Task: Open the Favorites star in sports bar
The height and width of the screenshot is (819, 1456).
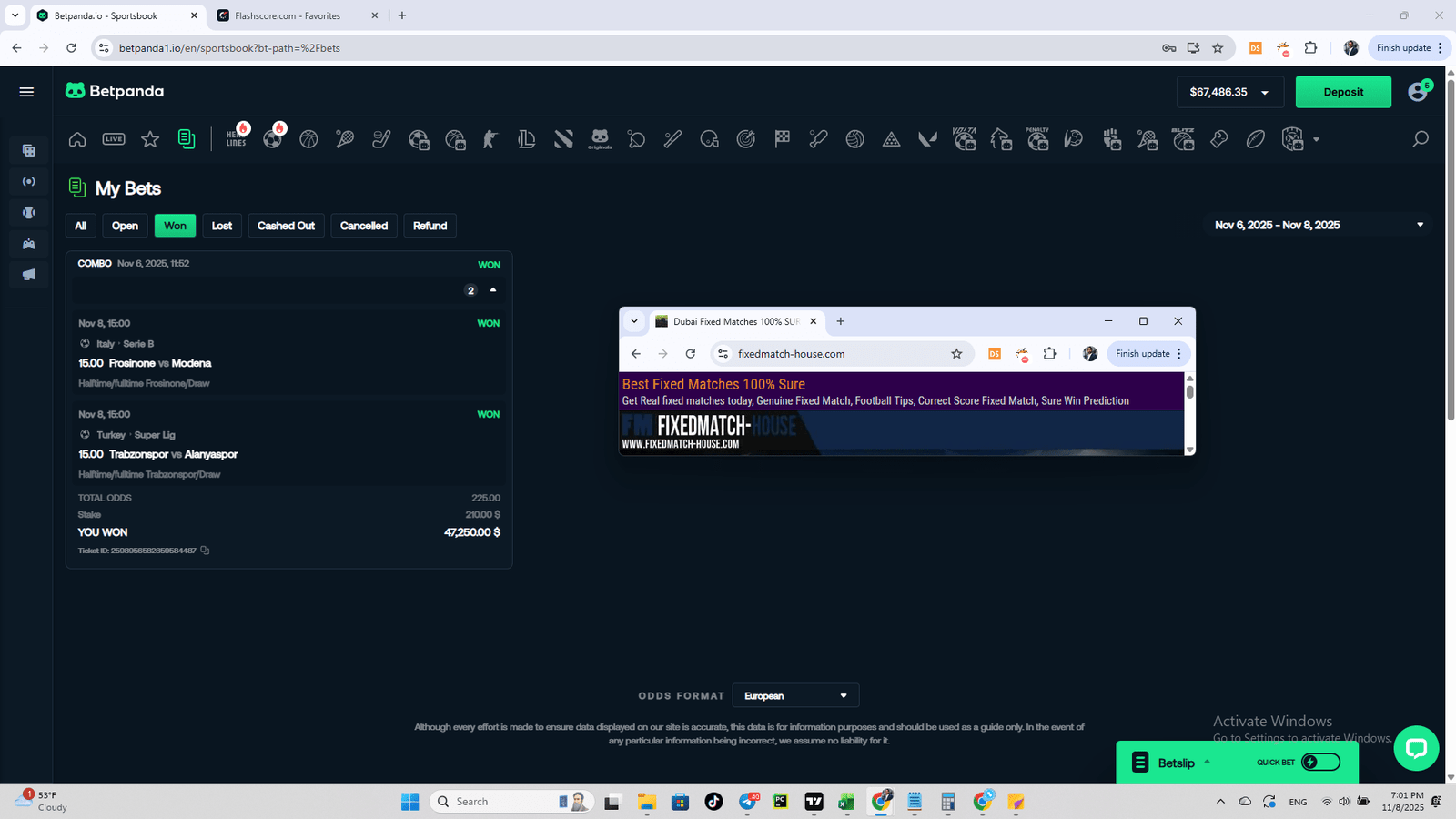Action: 150,139
